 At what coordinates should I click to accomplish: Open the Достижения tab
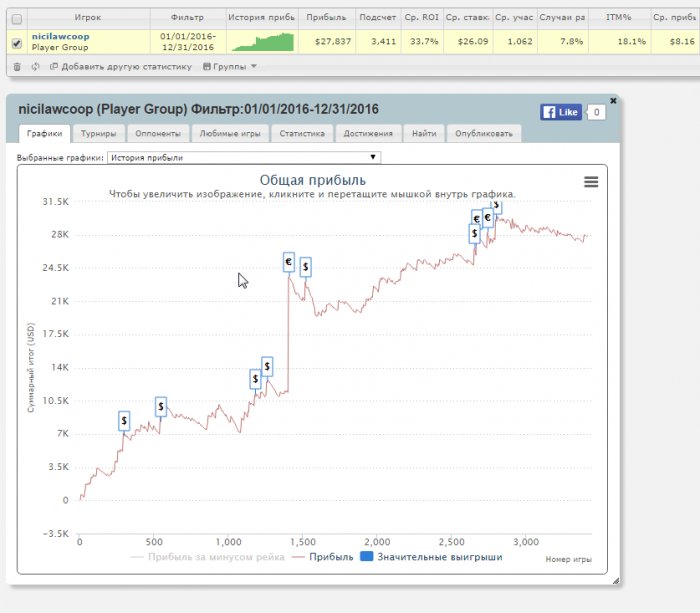point(368,133)
